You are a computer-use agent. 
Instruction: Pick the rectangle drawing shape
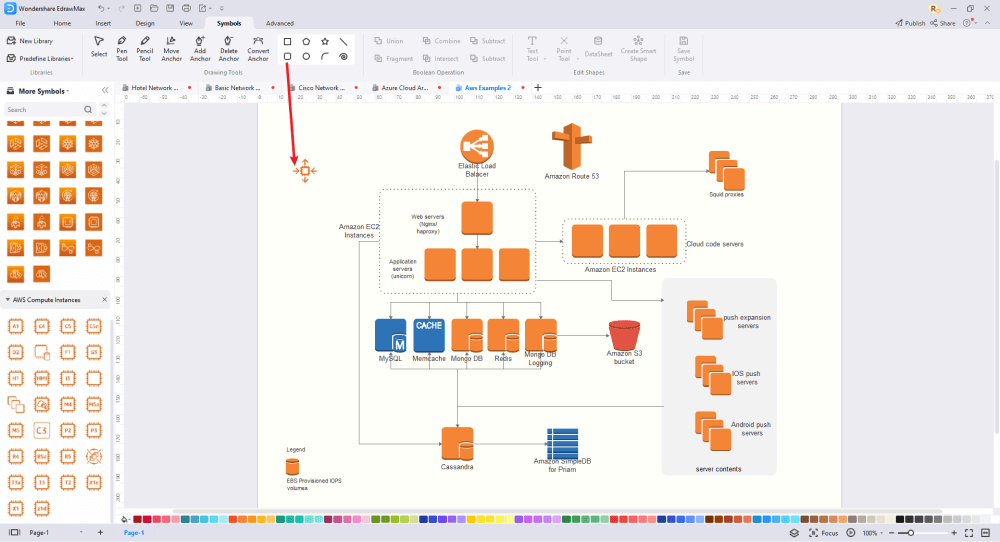[288, 41]
